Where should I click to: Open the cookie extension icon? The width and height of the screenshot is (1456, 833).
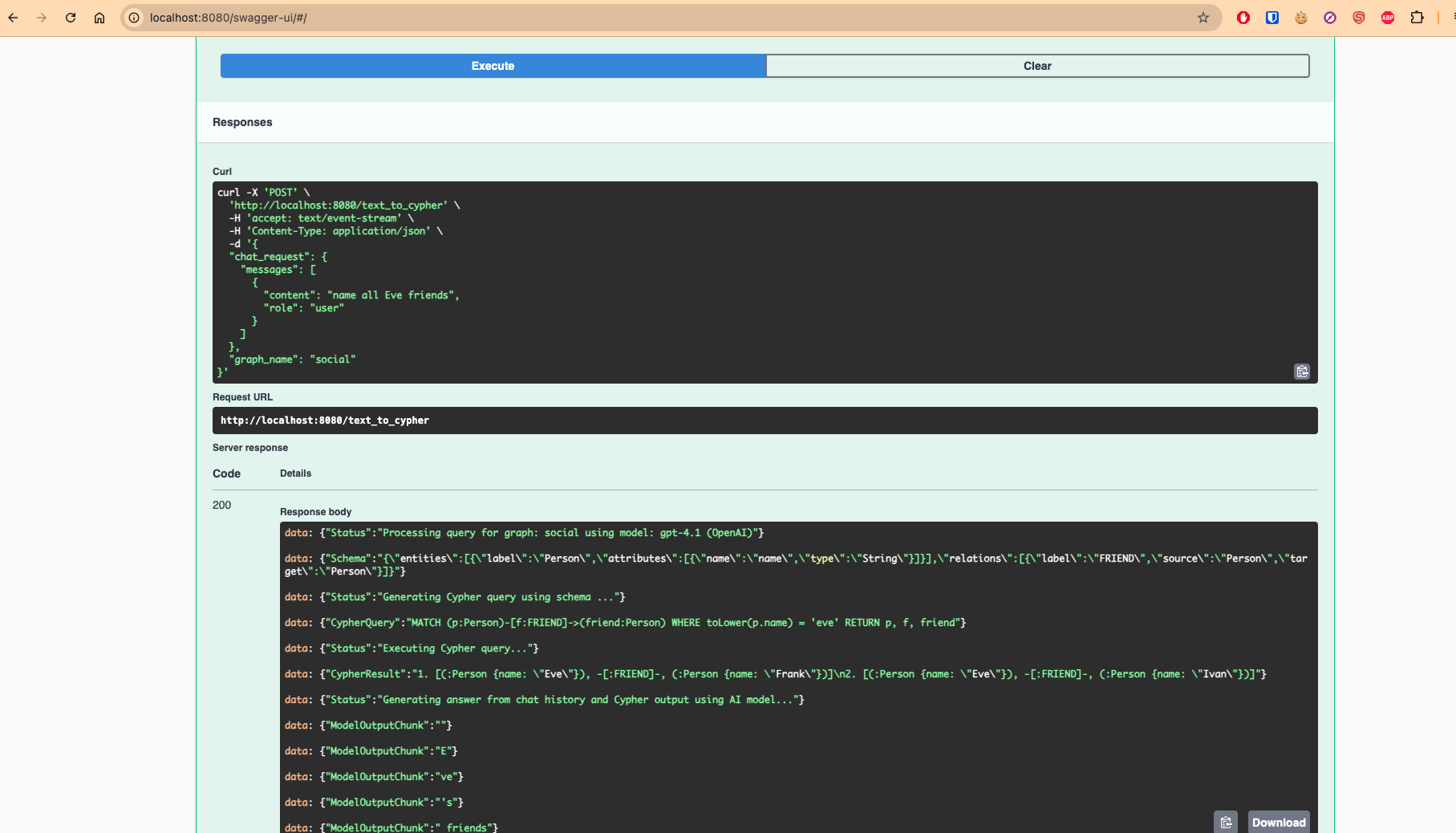click(x=1301, y=18)
